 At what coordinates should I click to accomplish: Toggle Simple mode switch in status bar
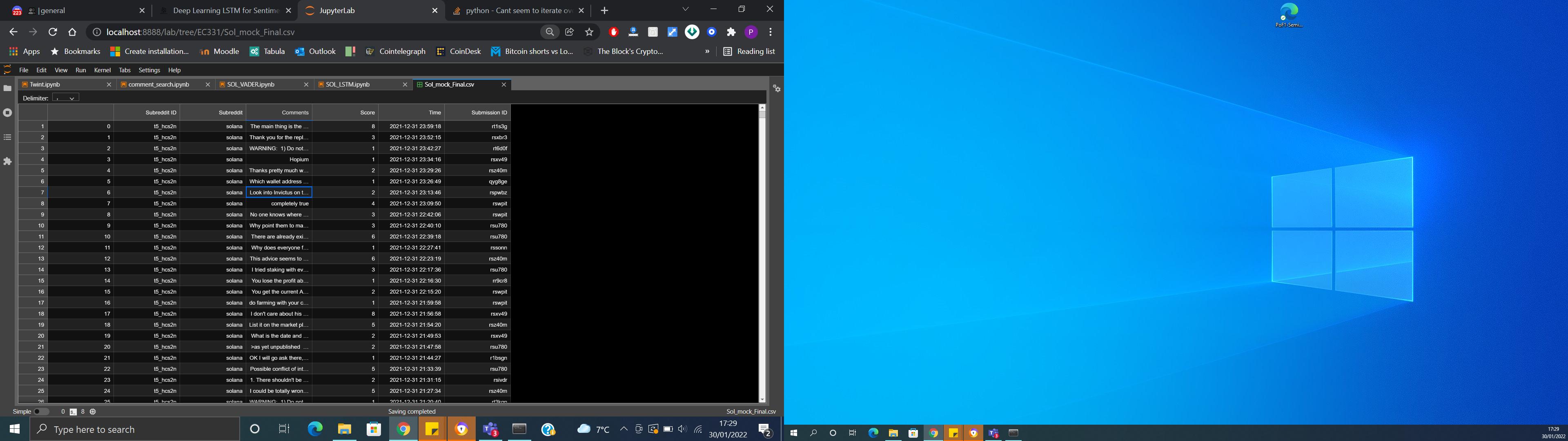[41, 412]
